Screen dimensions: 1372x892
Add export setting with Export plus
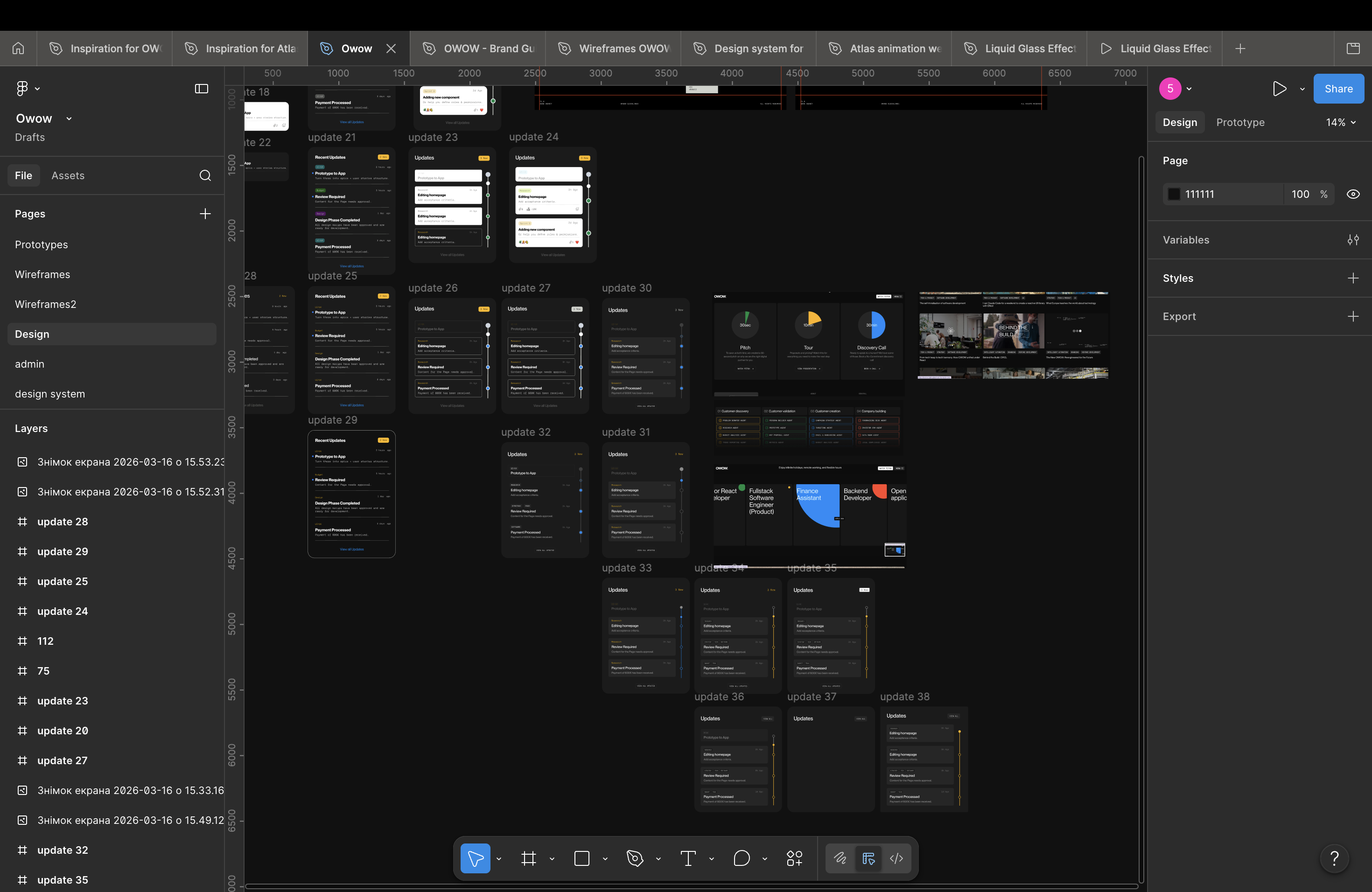coord(1353,316)
